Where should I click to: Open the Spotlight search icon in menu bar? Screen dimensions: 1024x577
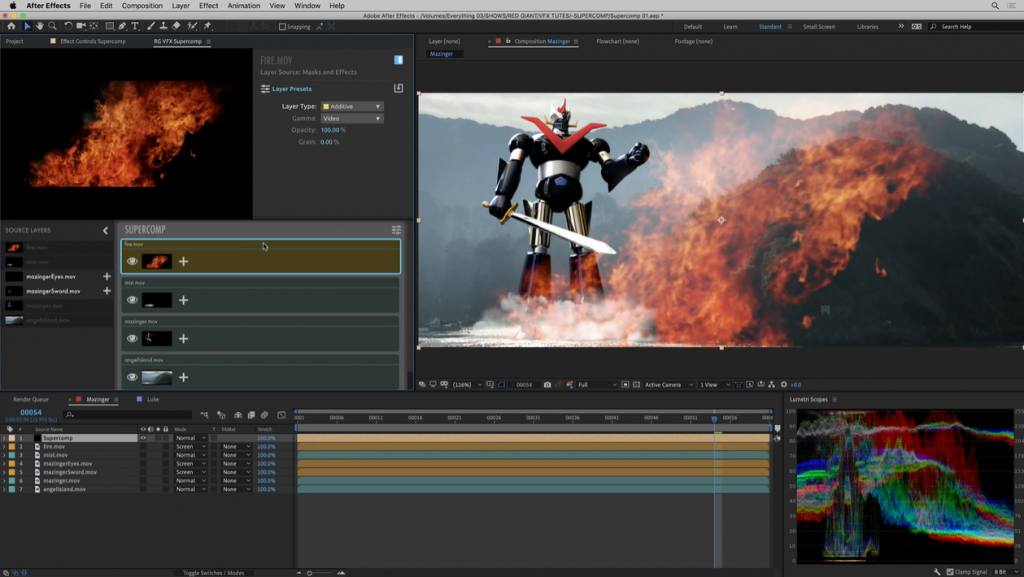click(995, 5)
